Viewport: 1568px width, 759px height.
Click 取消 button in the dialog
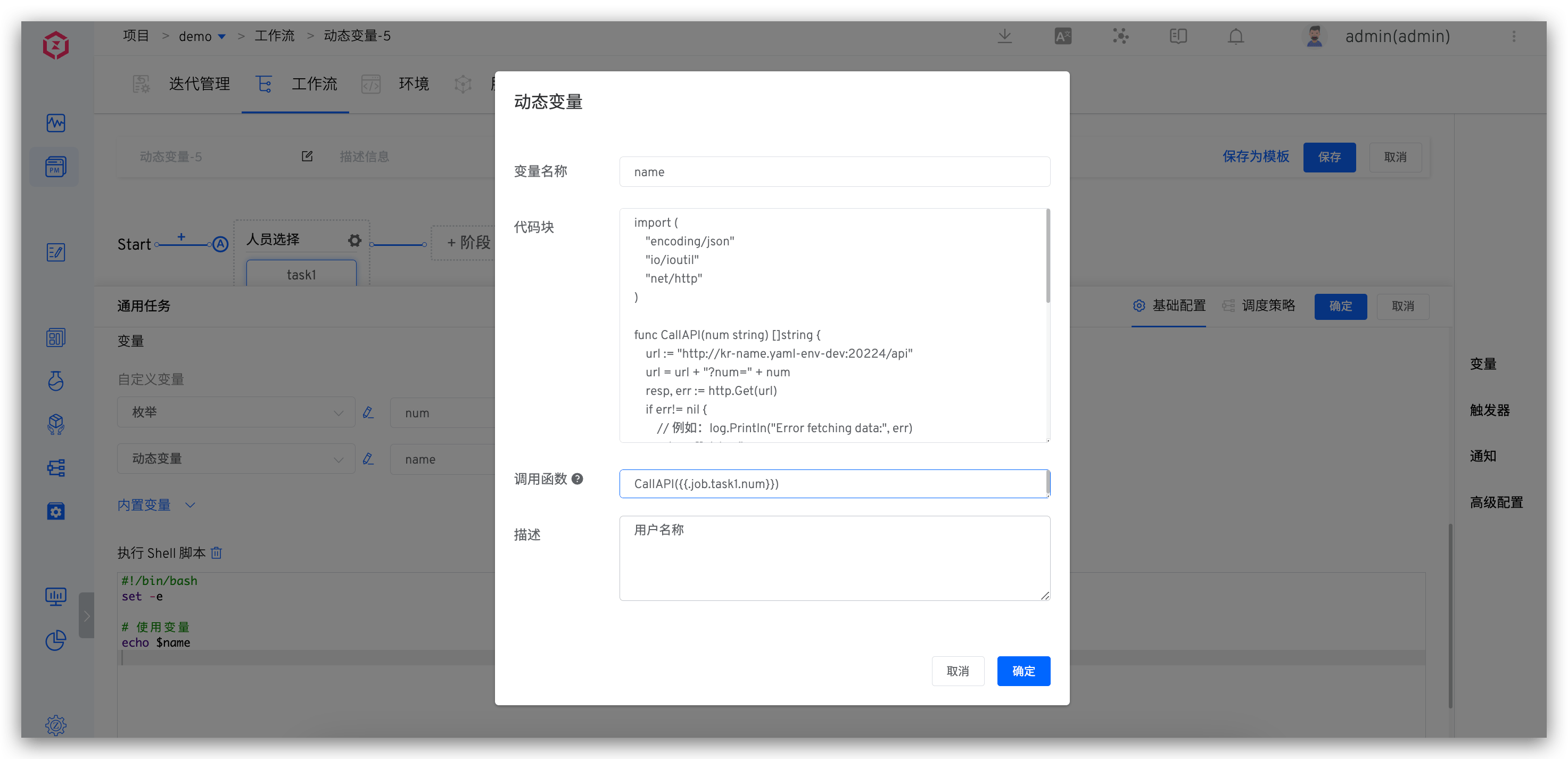pos(957,671)
